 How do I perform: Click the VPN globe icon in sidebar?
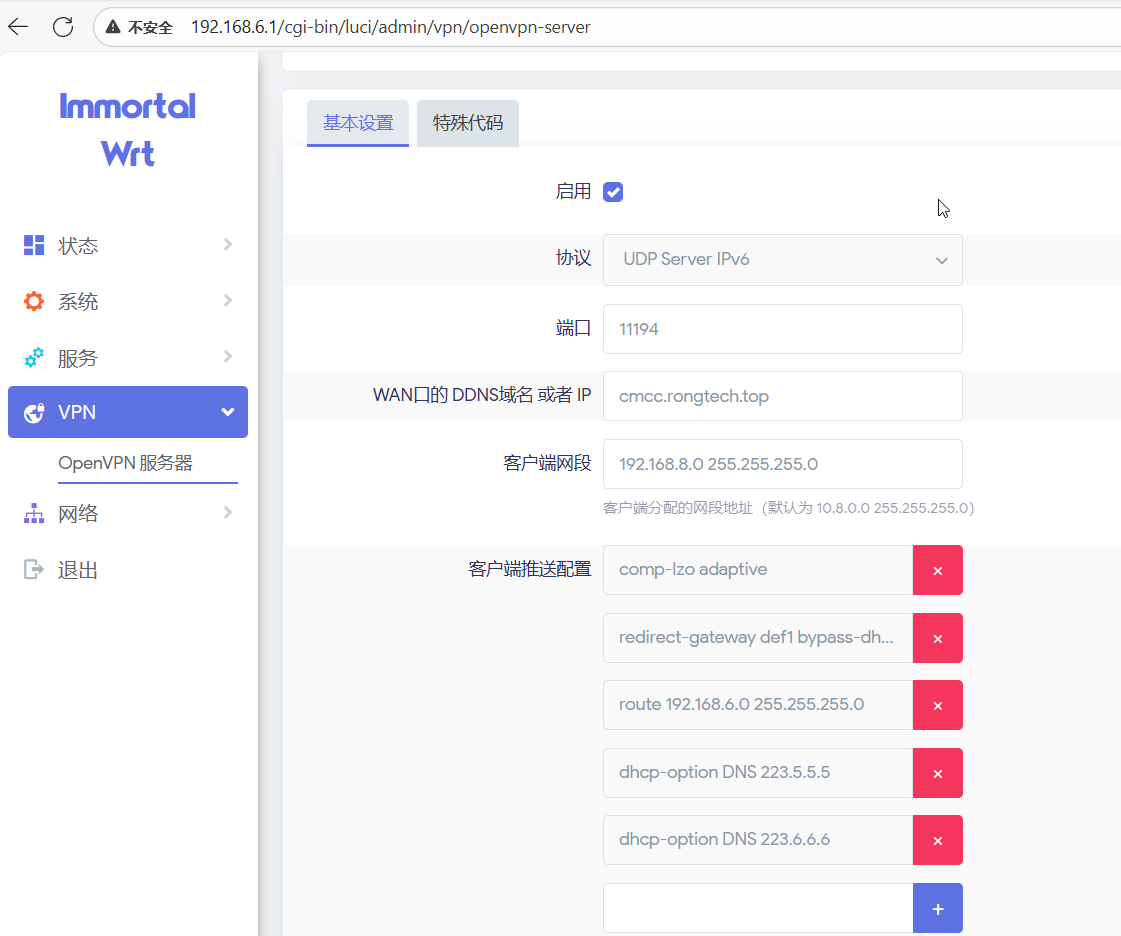click(34, 413)
